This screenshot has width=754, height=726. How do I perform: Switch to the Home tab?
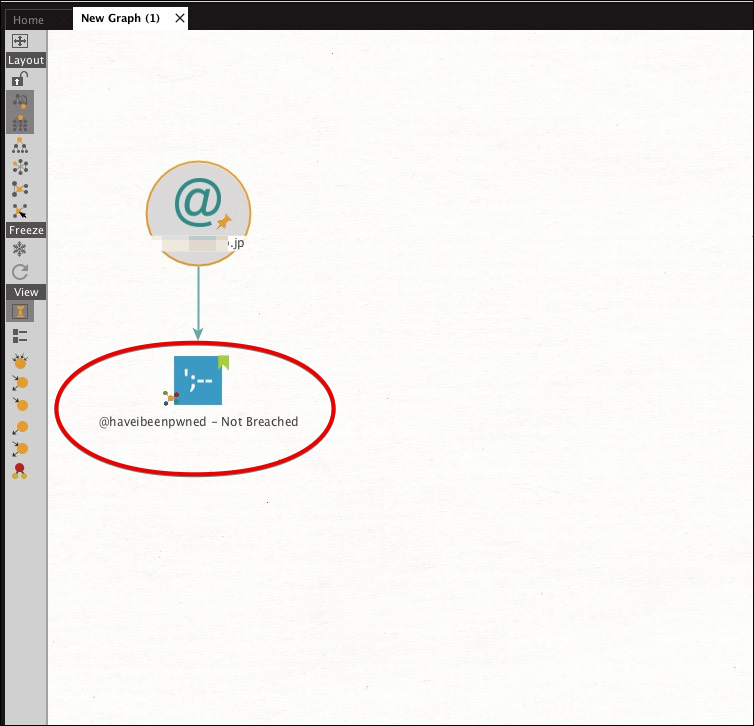[x=28, y=20]
